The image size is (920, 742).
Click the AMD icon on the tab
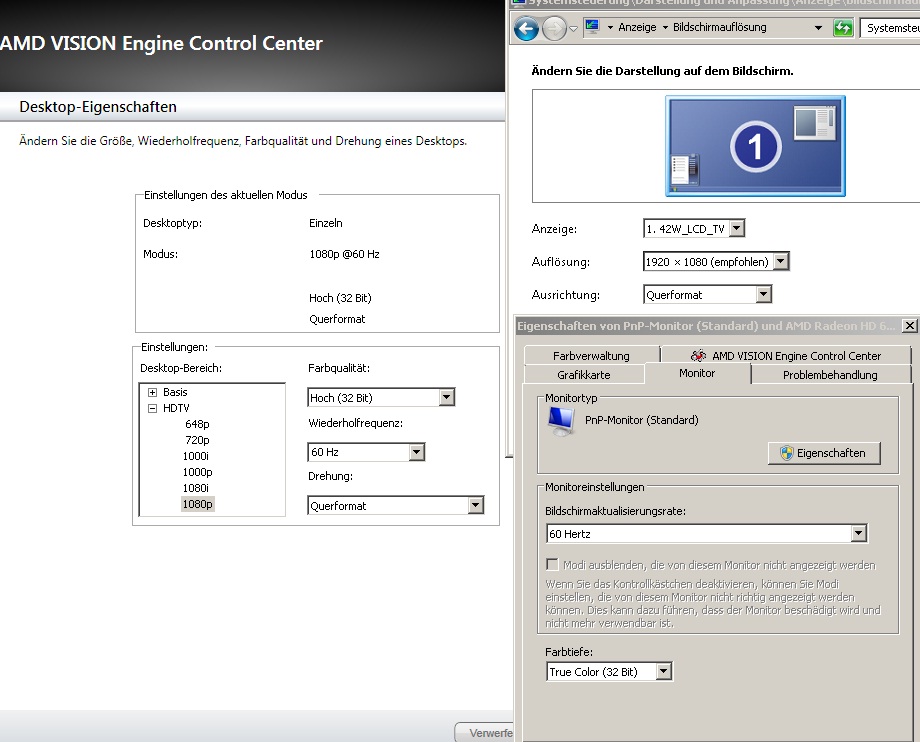698,355
